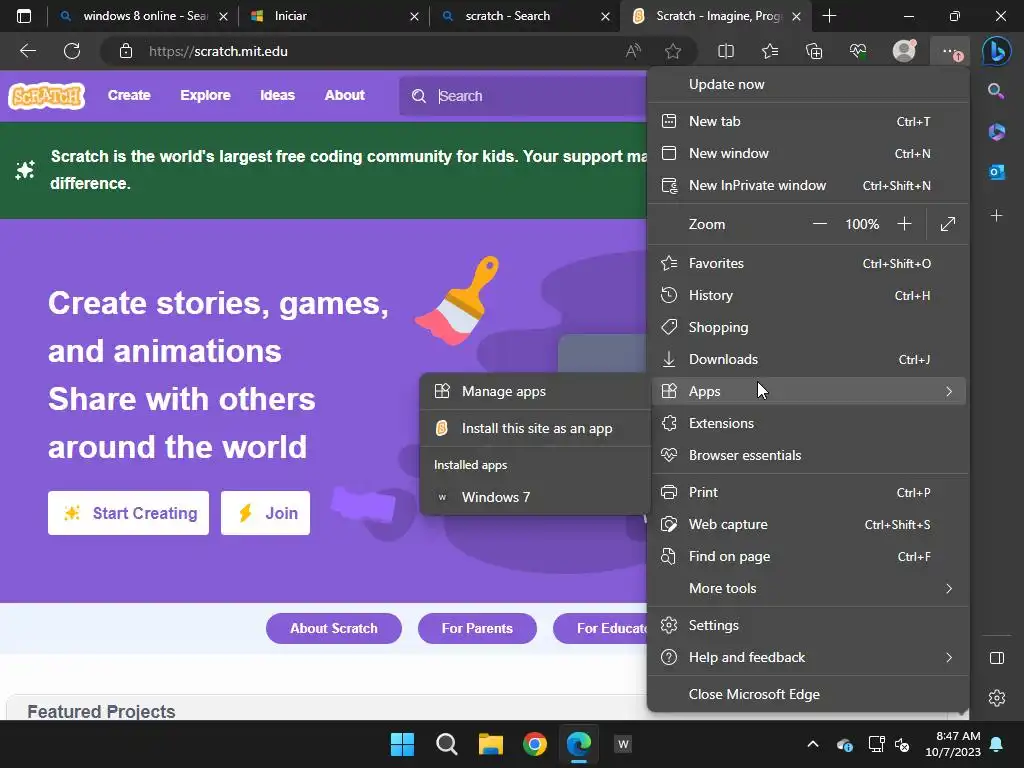1024x768 pixels.
Task: Select Shopping in the menu
Action: tap(808, 327)
